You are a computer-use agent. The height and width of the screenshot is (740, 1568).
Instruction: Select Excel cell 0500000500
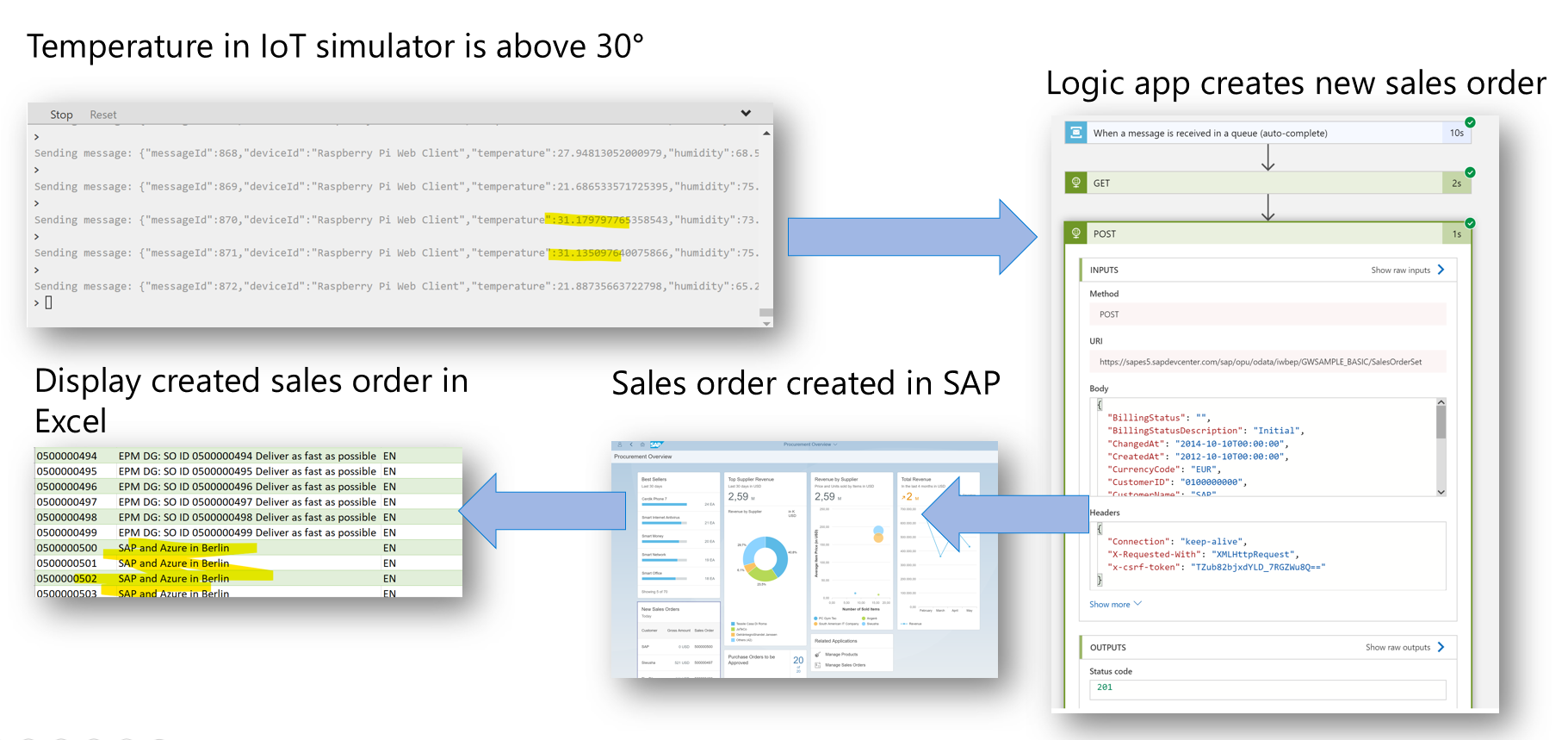[x=67, y=548]
